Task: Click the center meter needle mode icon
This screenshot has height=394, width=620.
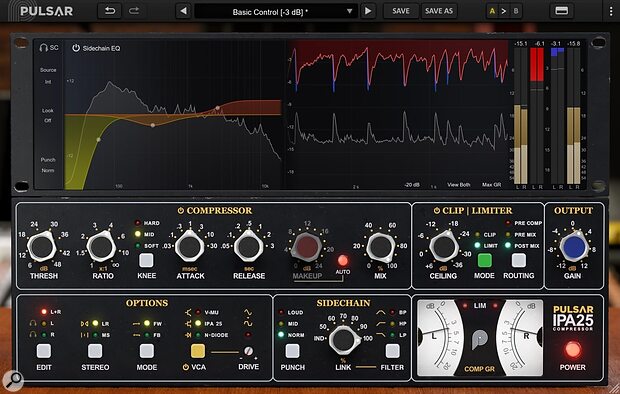Action: click(479, 339)
